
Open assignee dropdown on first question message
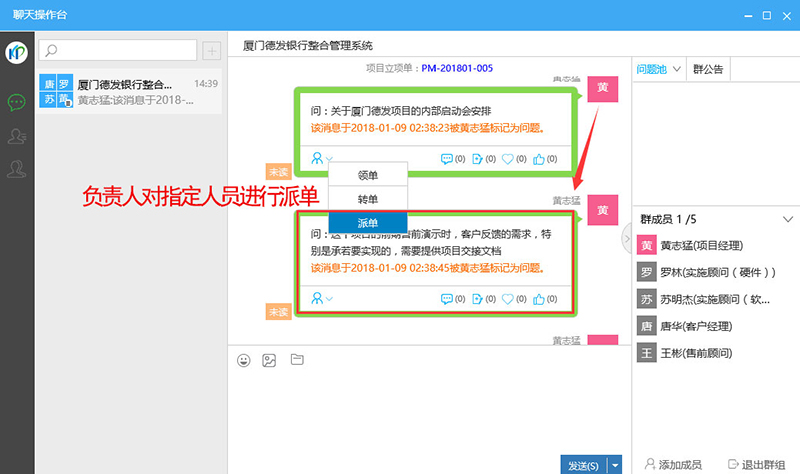[322, 158]
